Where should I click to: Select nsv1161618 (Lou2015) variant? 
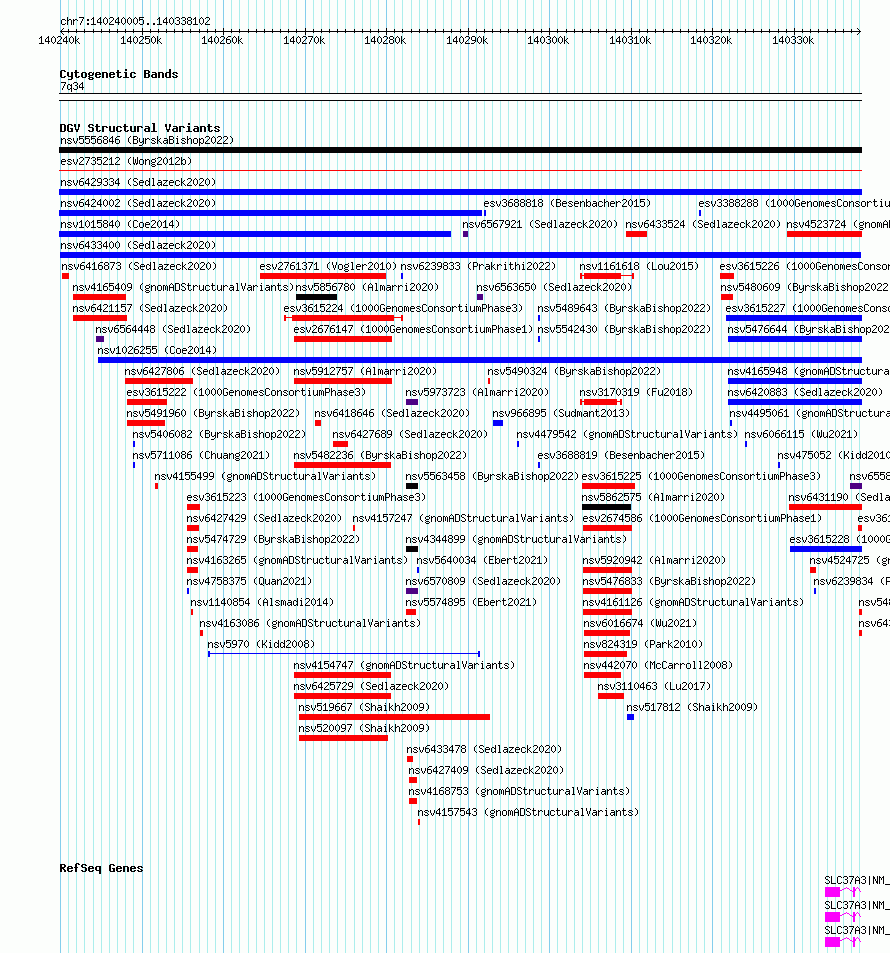pyautogui.click(x=639, y=266)
